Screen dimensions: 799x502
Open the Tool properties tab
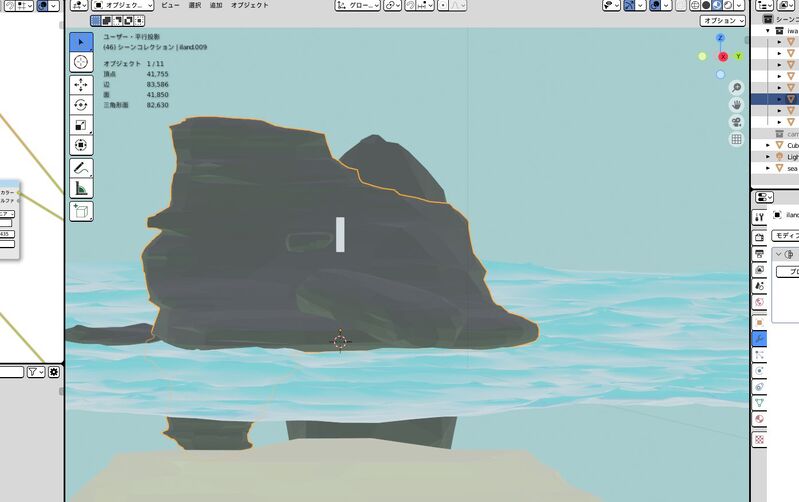[x=759, y=217]
